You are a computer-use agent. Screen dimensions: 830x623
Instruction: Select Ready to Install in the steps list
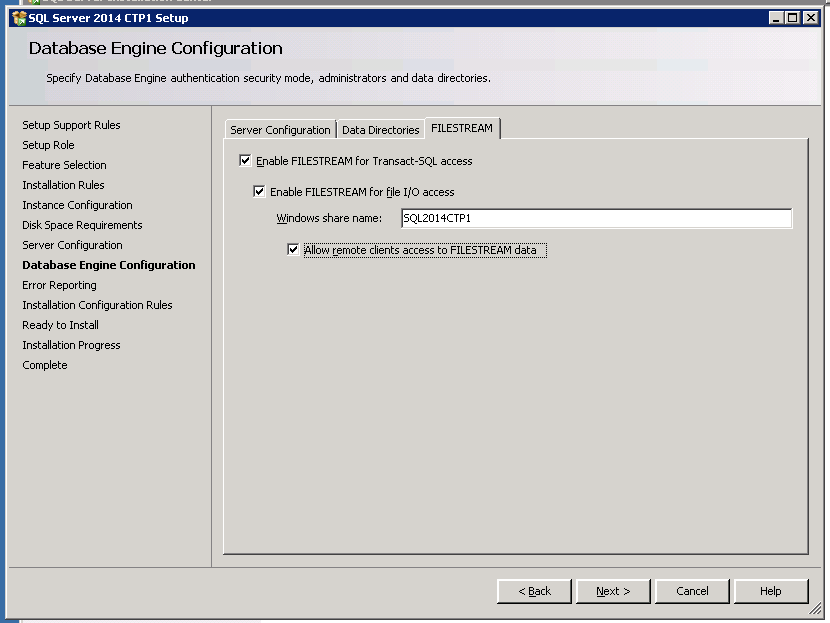60,325
